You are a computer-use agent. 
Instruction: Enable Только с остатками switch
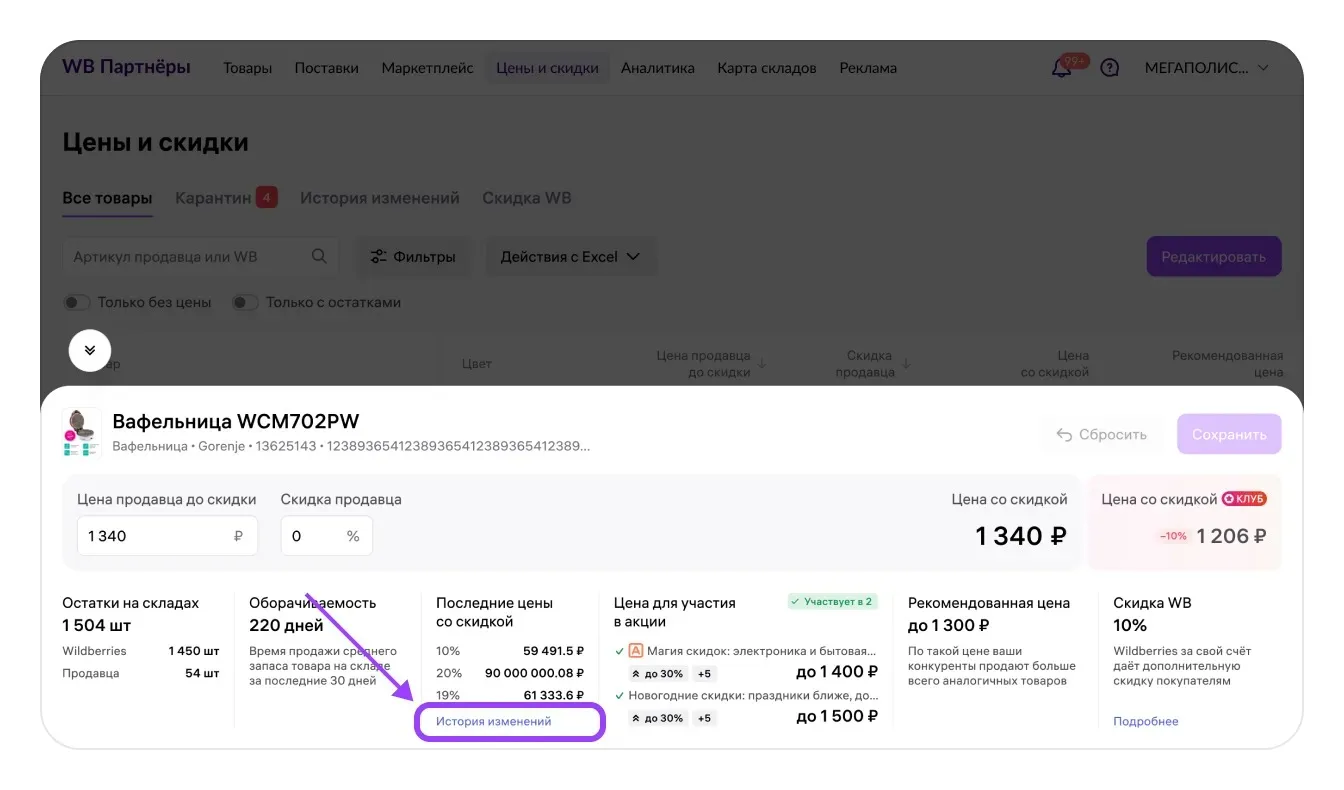pyautogui.click(x=246, y=302)
